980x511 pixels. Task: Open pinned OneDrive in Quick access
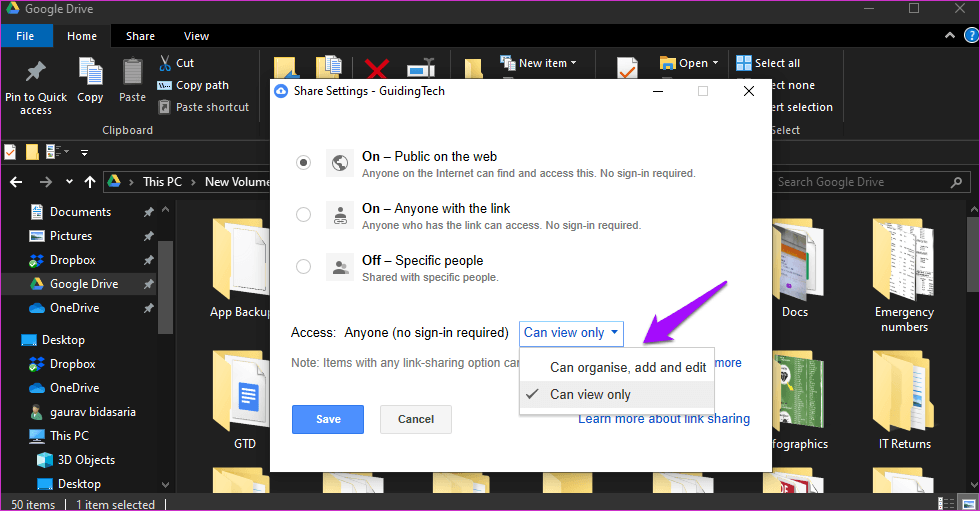tap(74, 308)
